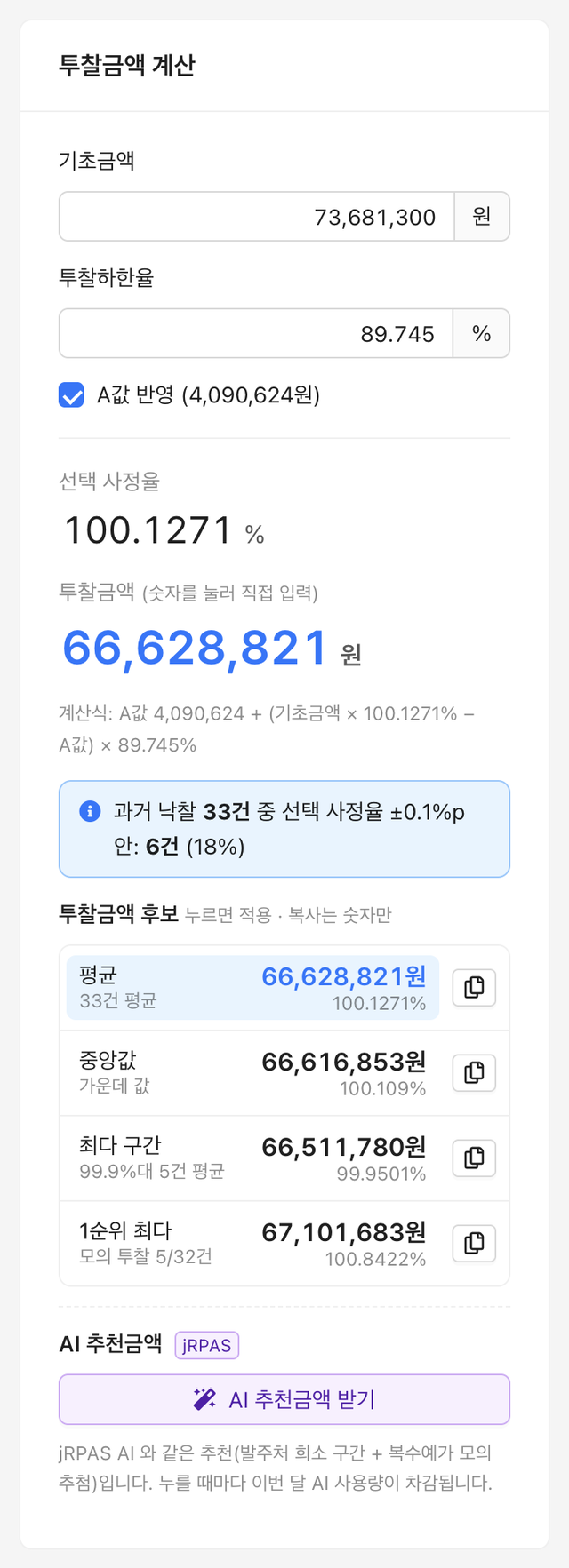
Task: Click the 99.9%대 5건 평균 subtitle
Action: tap(152, 1171)
